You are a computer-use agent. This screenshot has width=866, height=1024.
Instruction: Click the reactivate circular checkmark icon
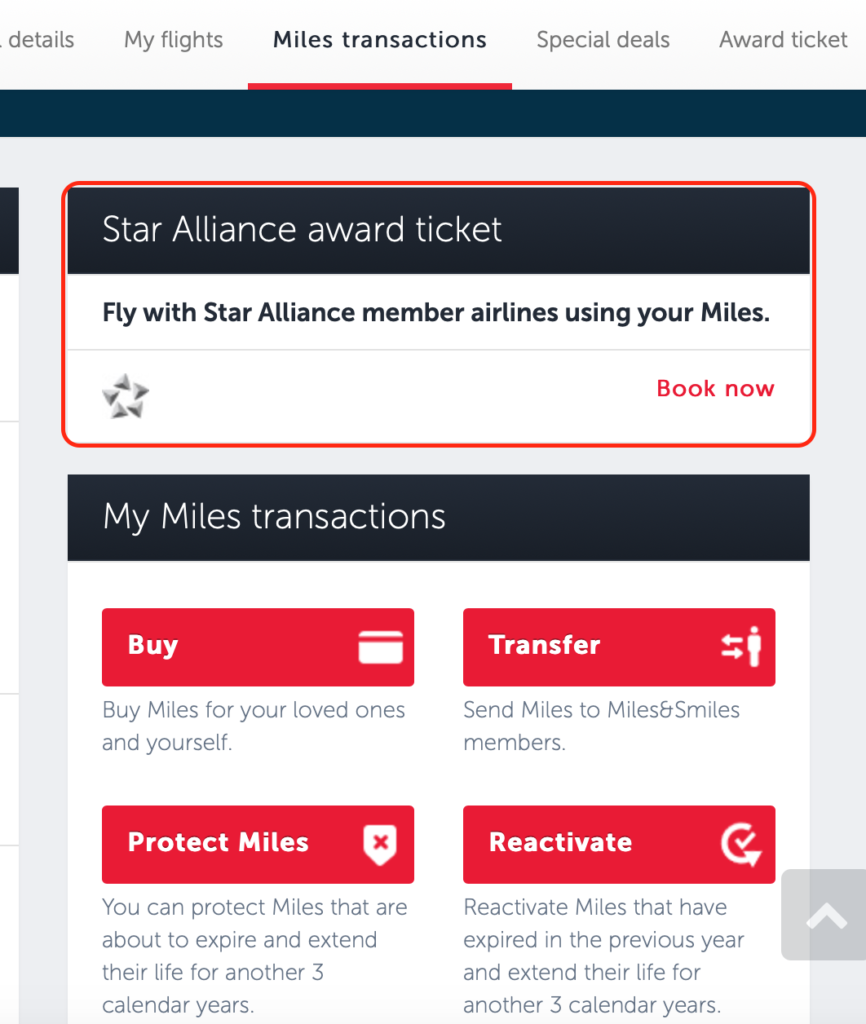click(x=741, y=844)
